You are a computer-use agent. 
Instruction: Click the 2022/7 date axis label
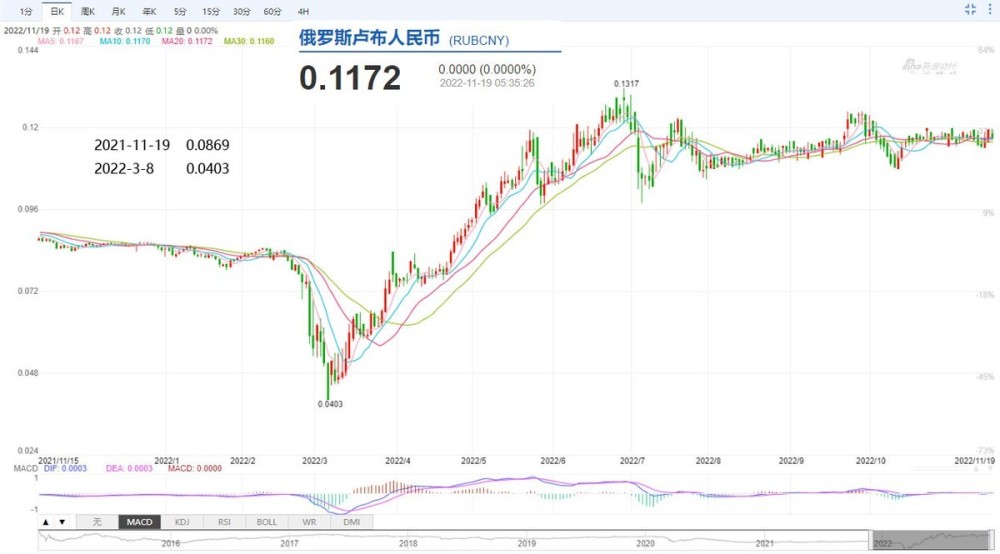point(633,460)
